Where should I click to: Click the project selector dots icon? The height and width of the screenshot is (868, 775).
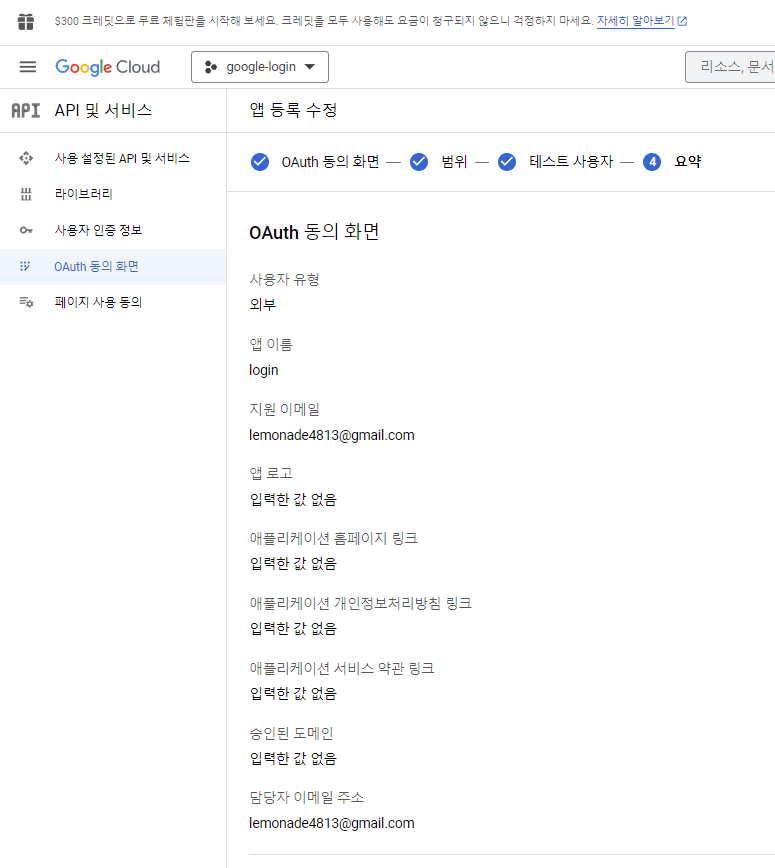[211, 67]
